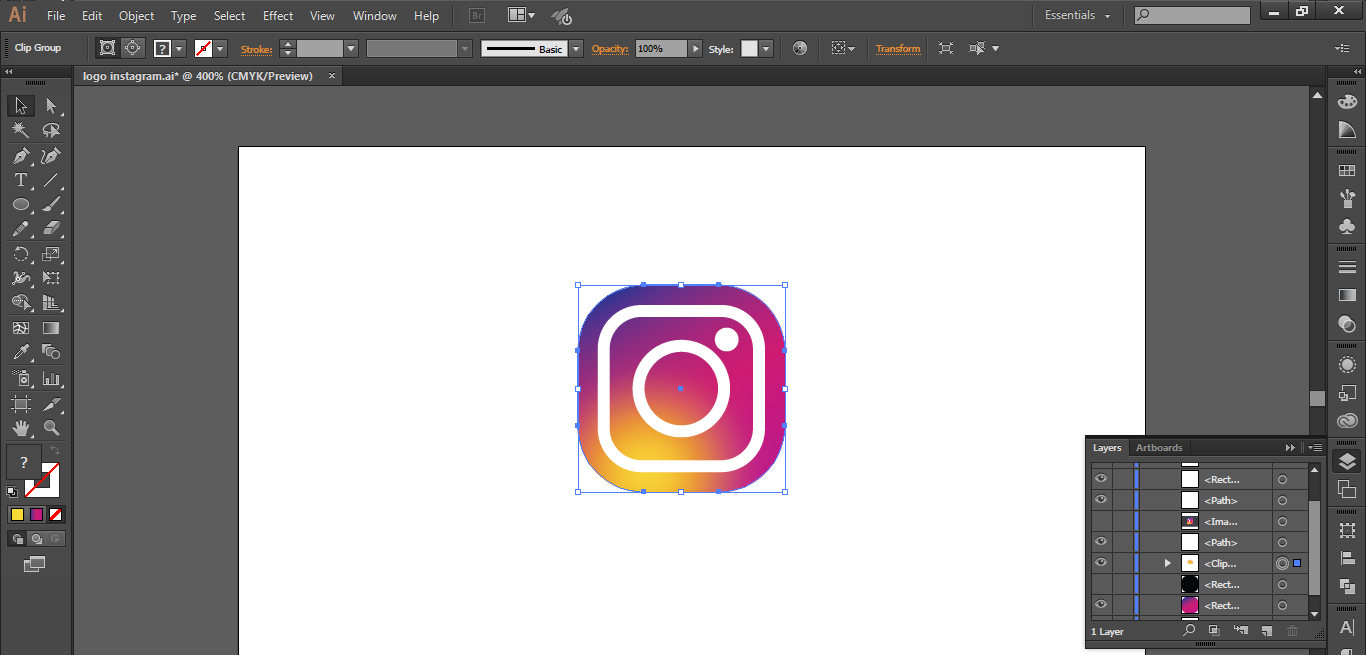This screenshot has width=1366, height=655.
Task: Open the Swatches panel from the dock
Action: [1347, 171]
